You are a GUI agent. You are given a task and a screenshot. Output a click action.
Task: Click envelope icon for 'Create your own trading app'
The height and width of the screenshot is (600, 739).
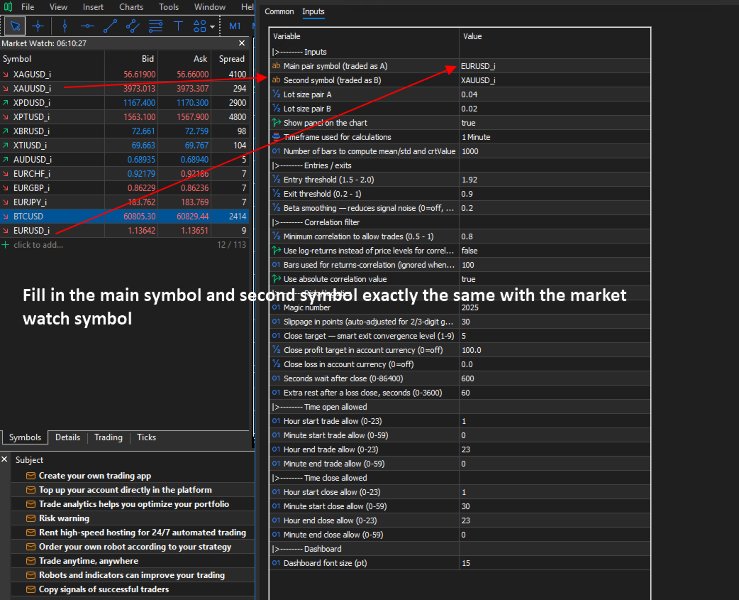[31, 476]
